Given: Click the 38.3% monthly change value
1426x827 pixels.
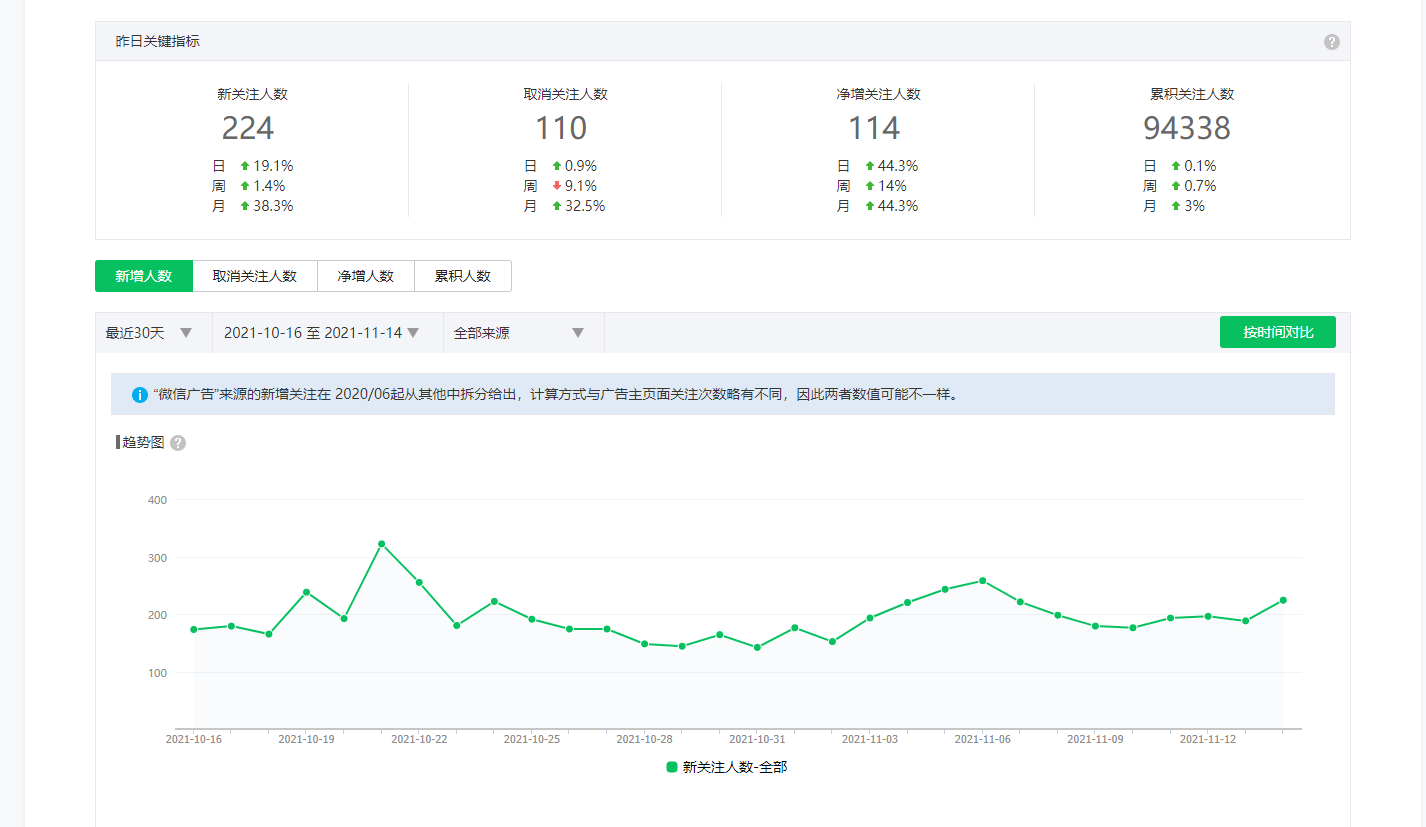Looking at the screenshot, I should [273, 206].
